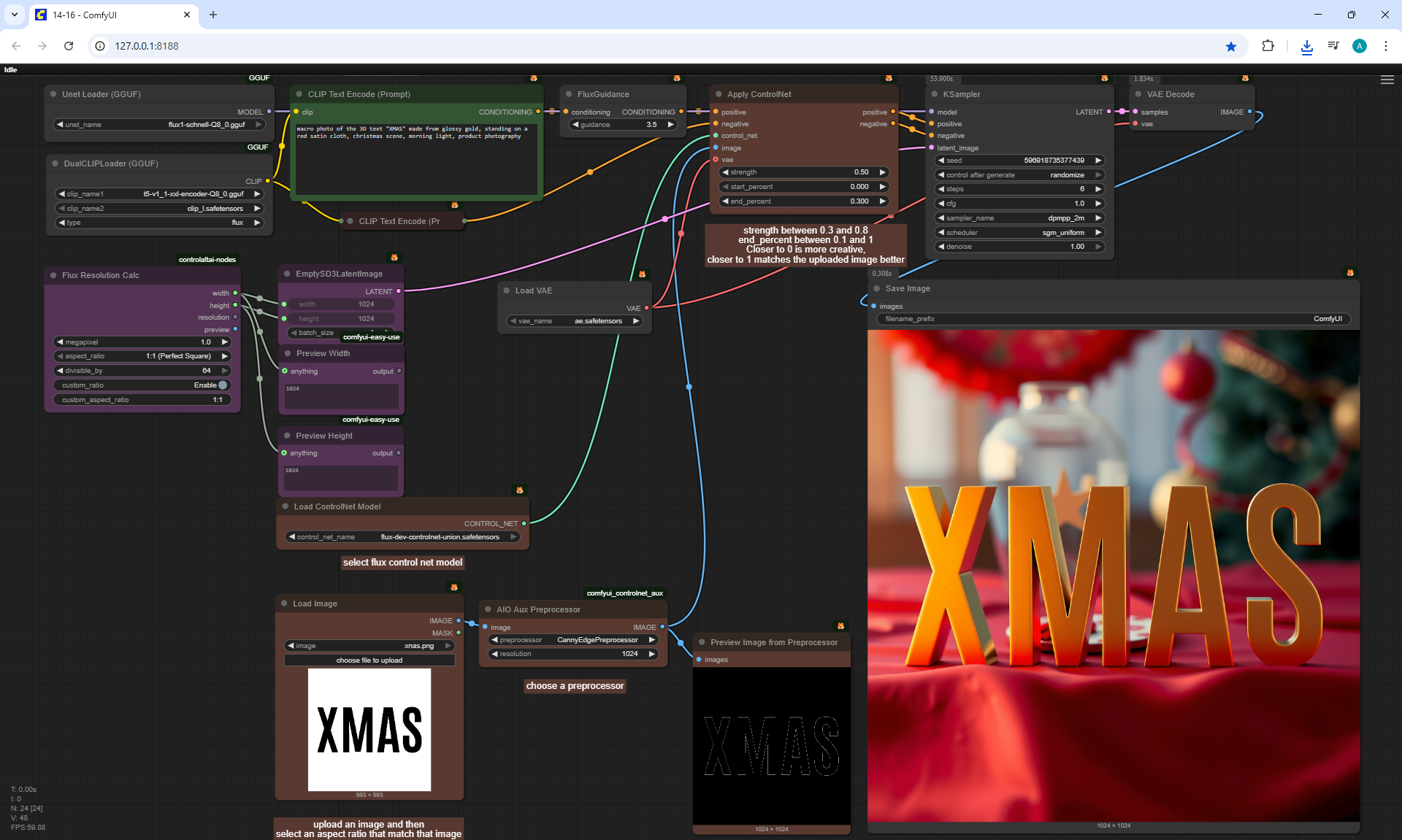Viewport: 1402px width, 840px height.
Task: Click the filename_prefix ComfyUI input field
Action: pos(1114,319)
